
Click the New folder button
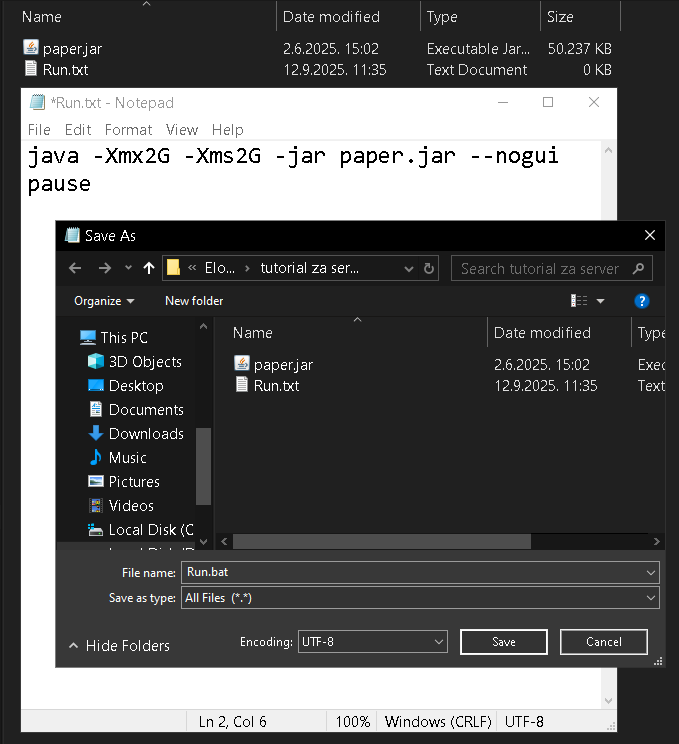tap(194, 300)
